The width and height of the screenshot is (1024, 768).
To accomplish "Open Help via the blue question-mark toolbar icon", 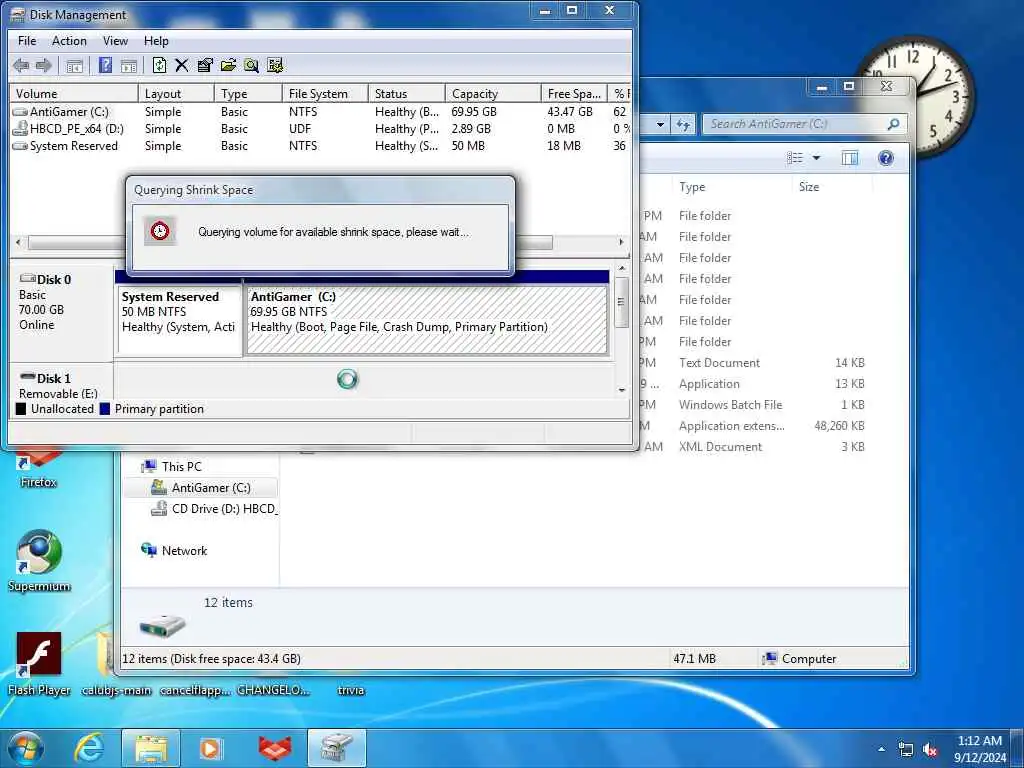I will coord(105,65).
